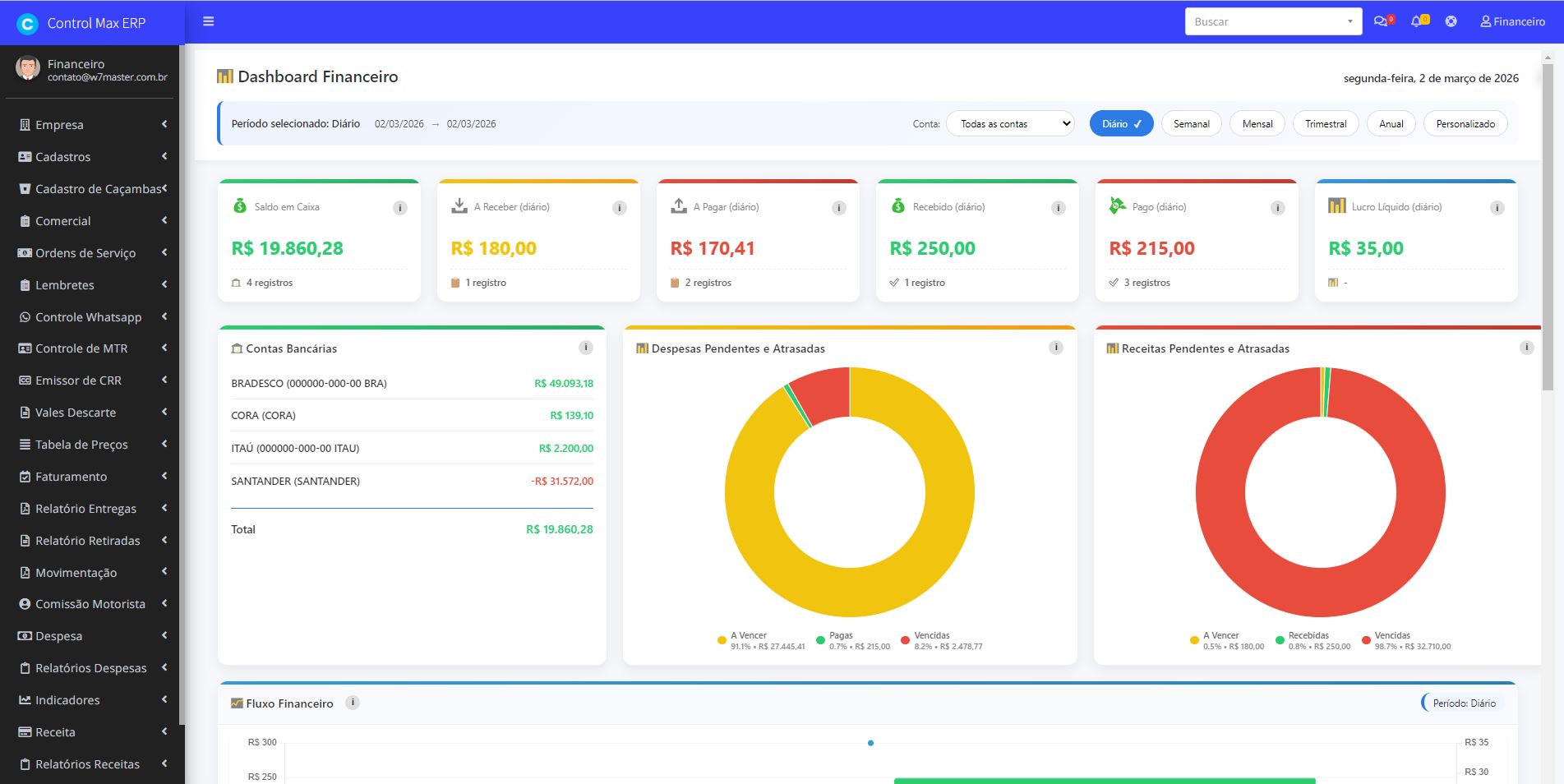Click the hamburger menu icon at top left
The image size is (1564, 784).
point(208,21)
